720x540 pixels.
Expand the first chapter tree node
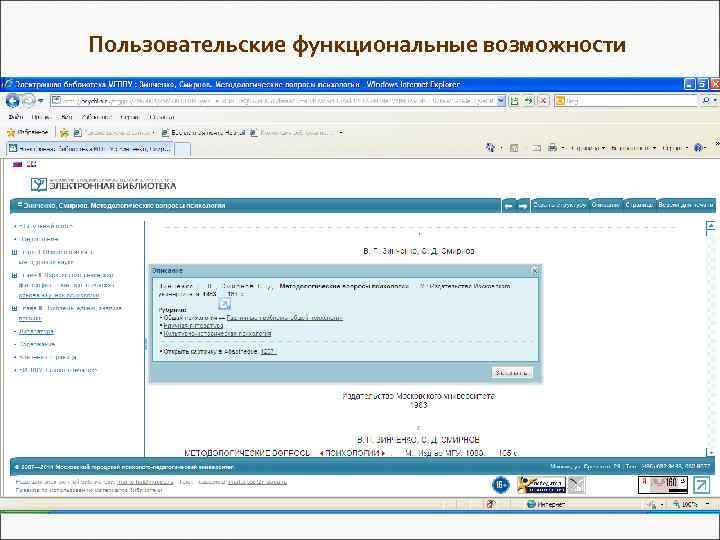(x=14, y=252)
